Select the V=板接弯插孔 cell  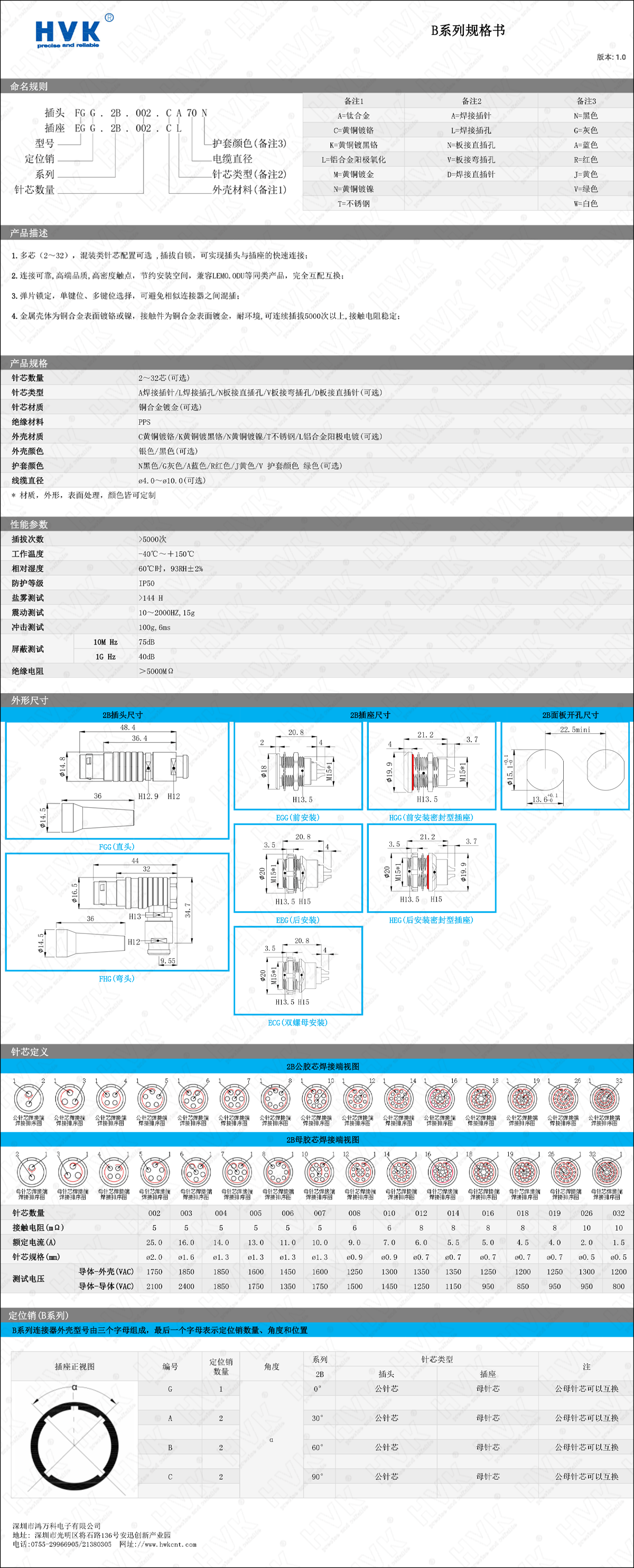pyautogui.click(x=471, y=159)
